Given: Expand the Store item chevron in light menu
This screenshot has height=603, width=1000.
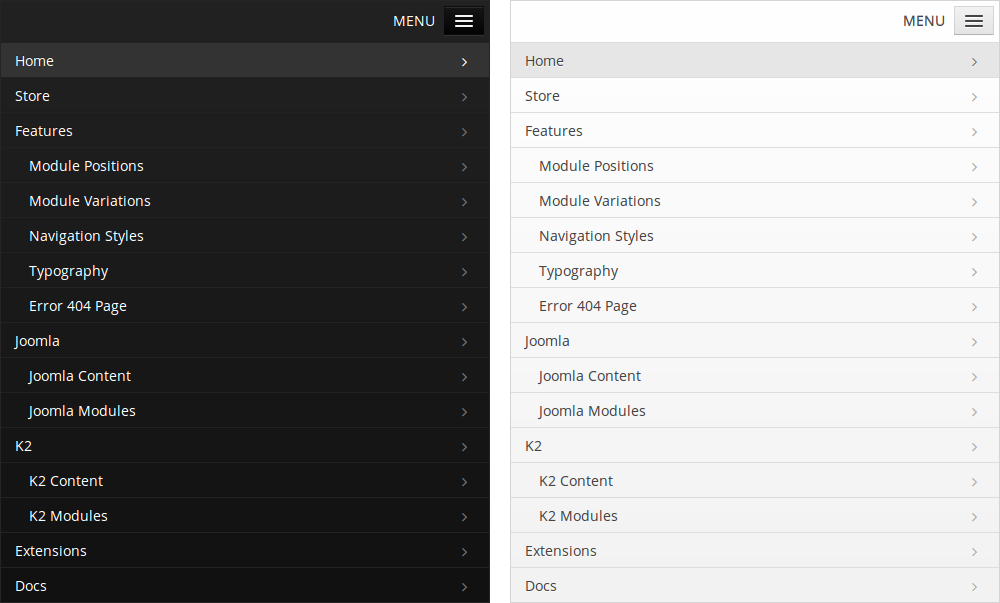Looking at the screenshot, I should coord(974,96).
